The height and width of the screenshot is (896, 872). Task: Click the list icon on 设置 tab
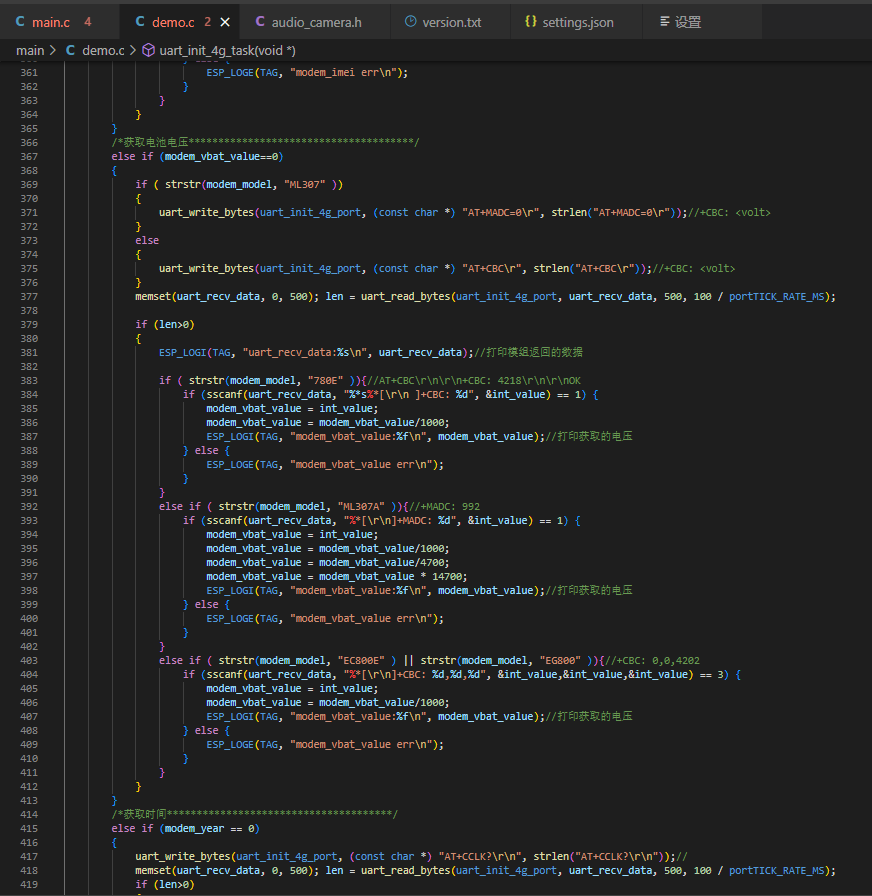[x=665, y=22]
